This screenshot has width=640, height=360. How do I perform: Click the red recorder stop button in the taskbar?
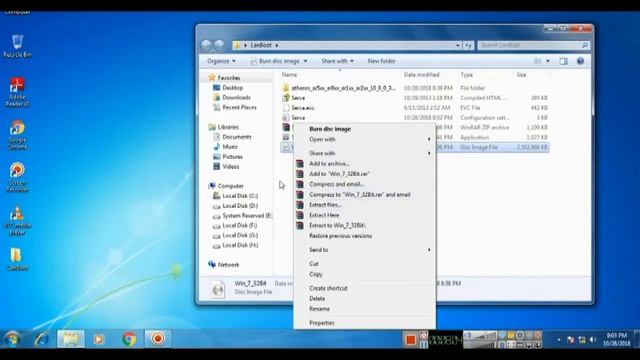point(411,340)
